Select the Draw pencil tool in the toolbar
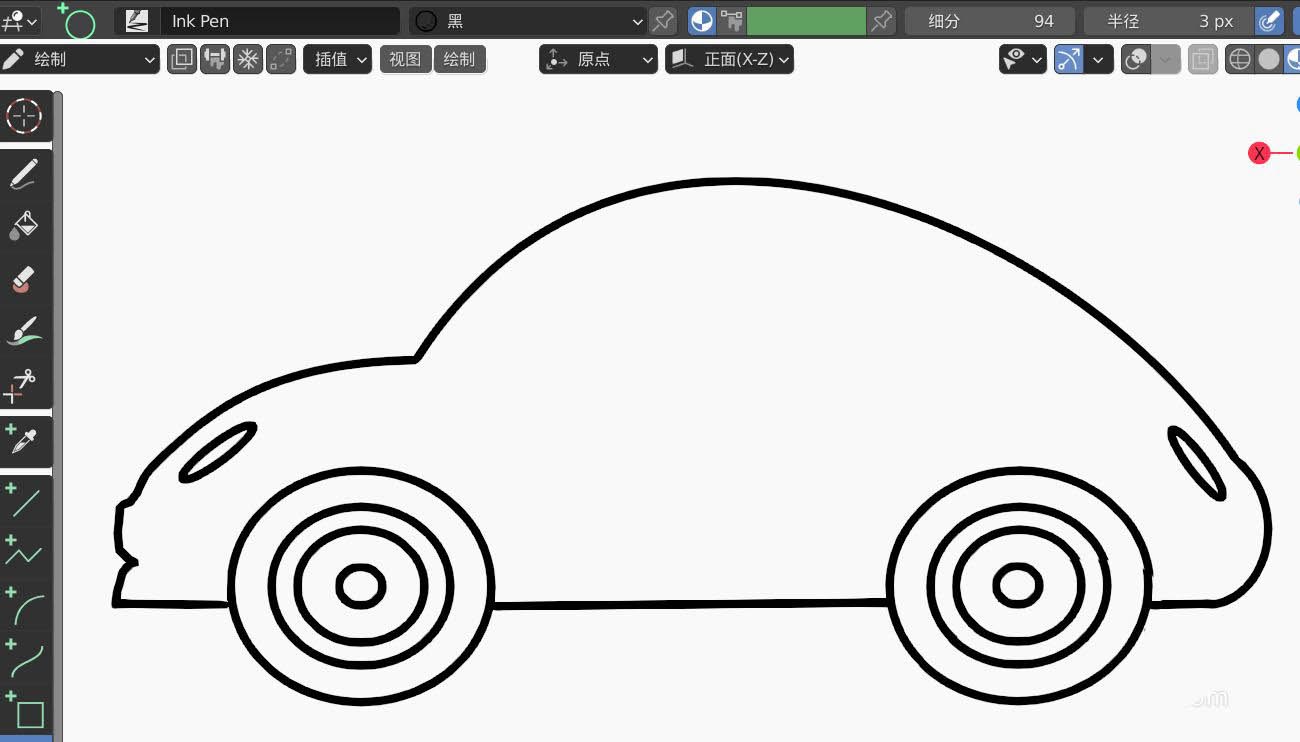Image resolution: width=1300 pixels, height=742 pixels. pyautogui.click(x=25, y=173)
